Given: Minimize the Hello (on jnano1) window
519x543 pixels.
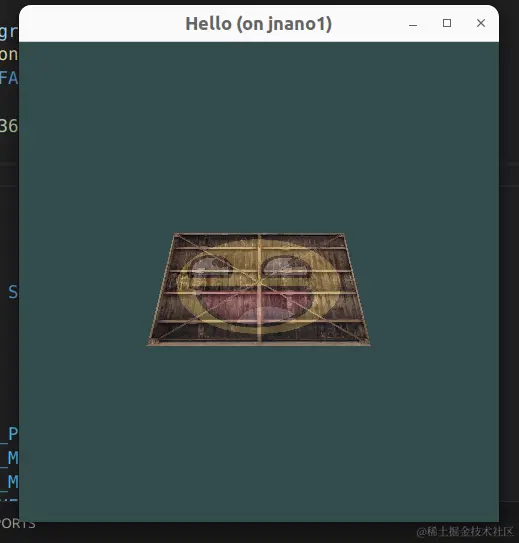Looking at the screenshot, I should tap(413, 24).
